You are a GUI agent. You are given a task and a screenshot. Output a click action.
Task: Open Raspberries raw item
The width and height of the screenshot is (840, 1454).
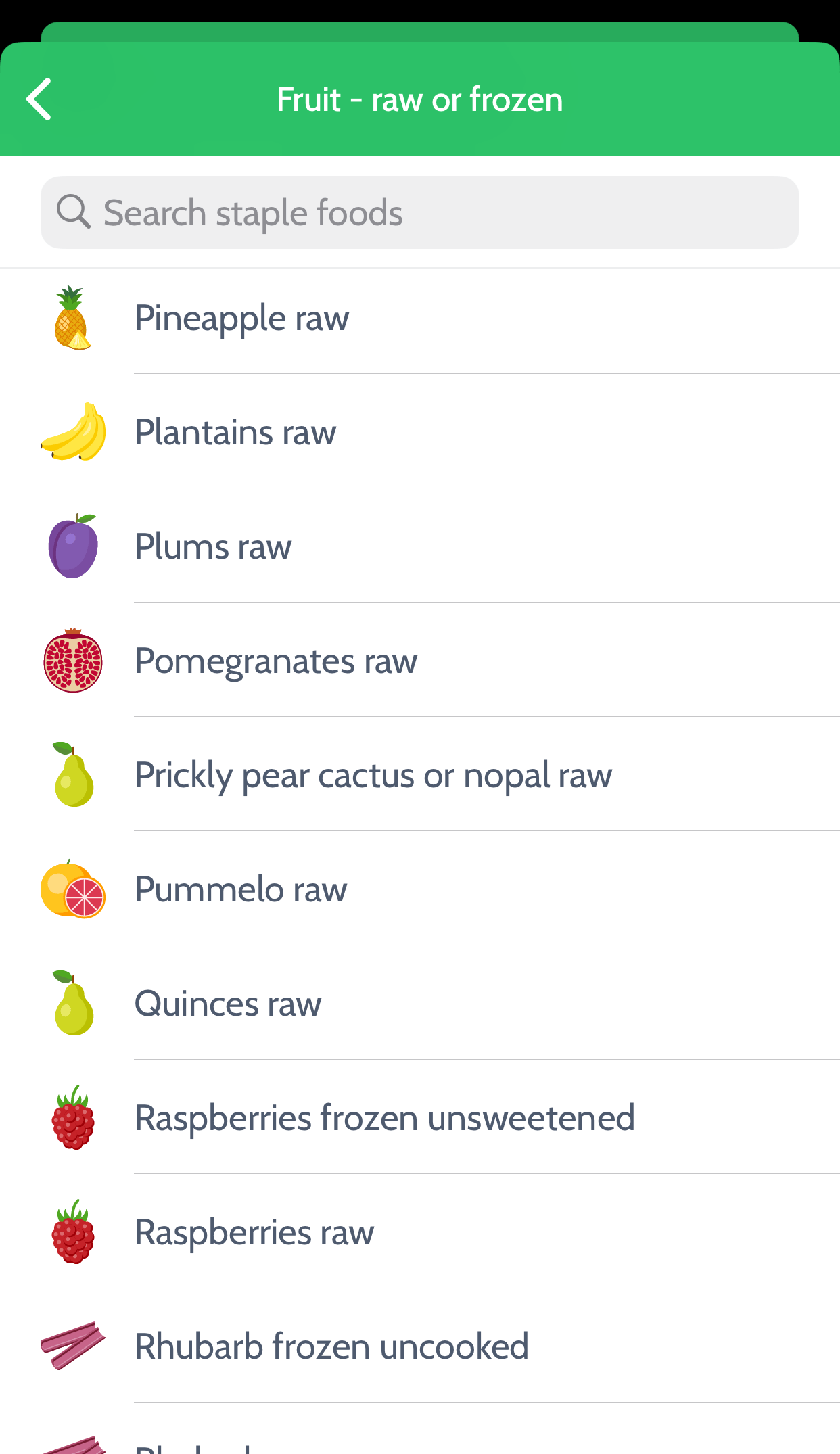(x=254, y=1232)
